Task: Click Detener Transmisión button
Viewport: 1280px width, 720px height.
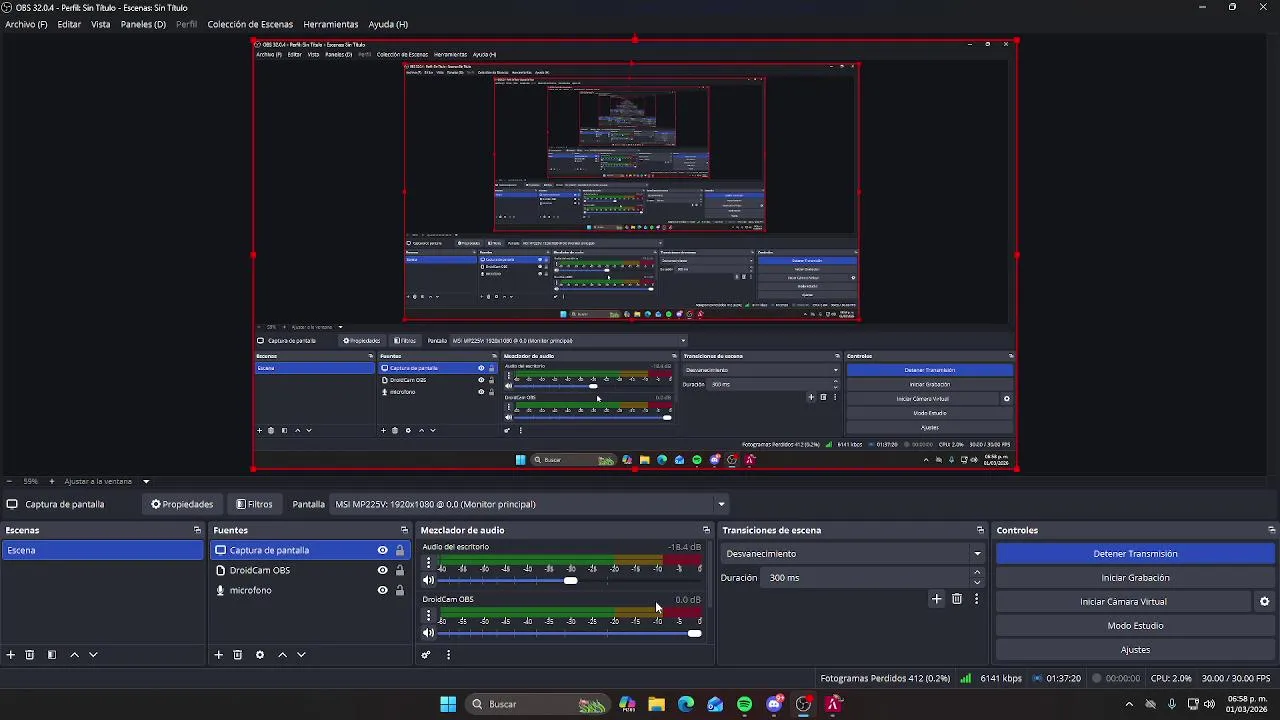Action: tap(1135, 554)
